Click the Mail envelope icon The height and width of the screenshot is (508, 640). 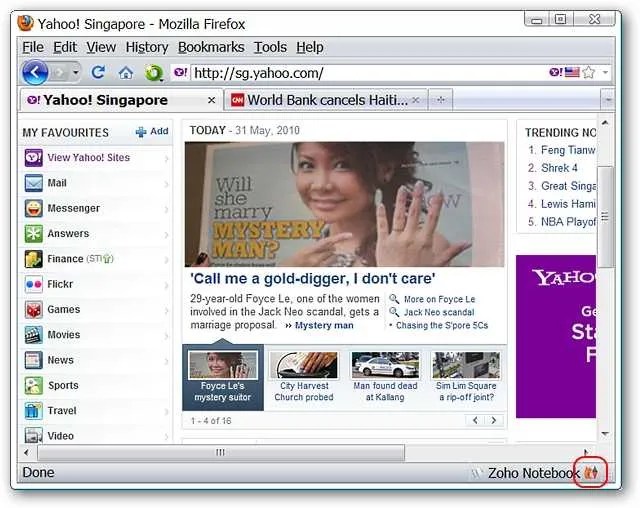tap(33, 183)
